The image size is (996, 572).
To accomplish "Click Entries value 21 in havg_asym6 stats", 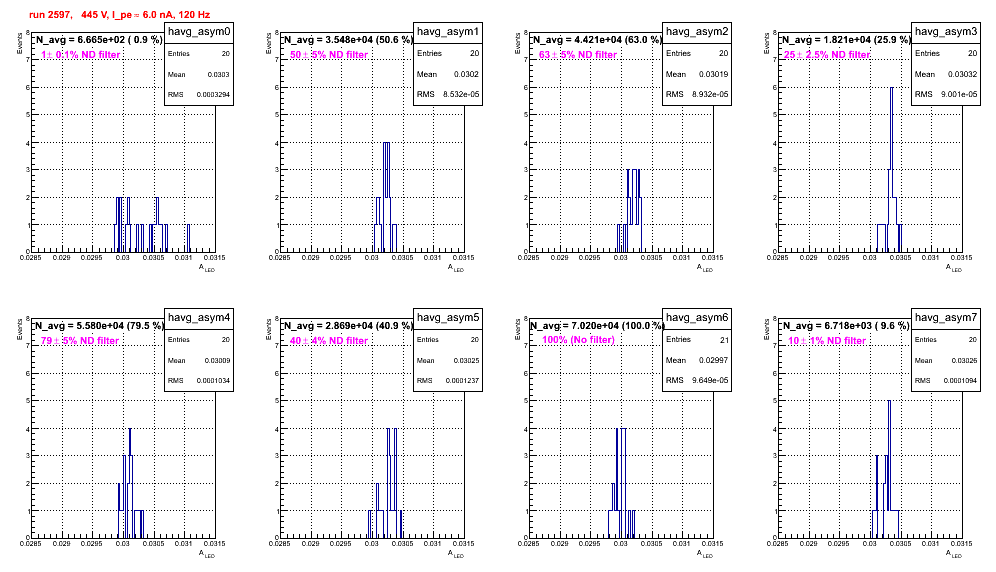I will 724,340.
